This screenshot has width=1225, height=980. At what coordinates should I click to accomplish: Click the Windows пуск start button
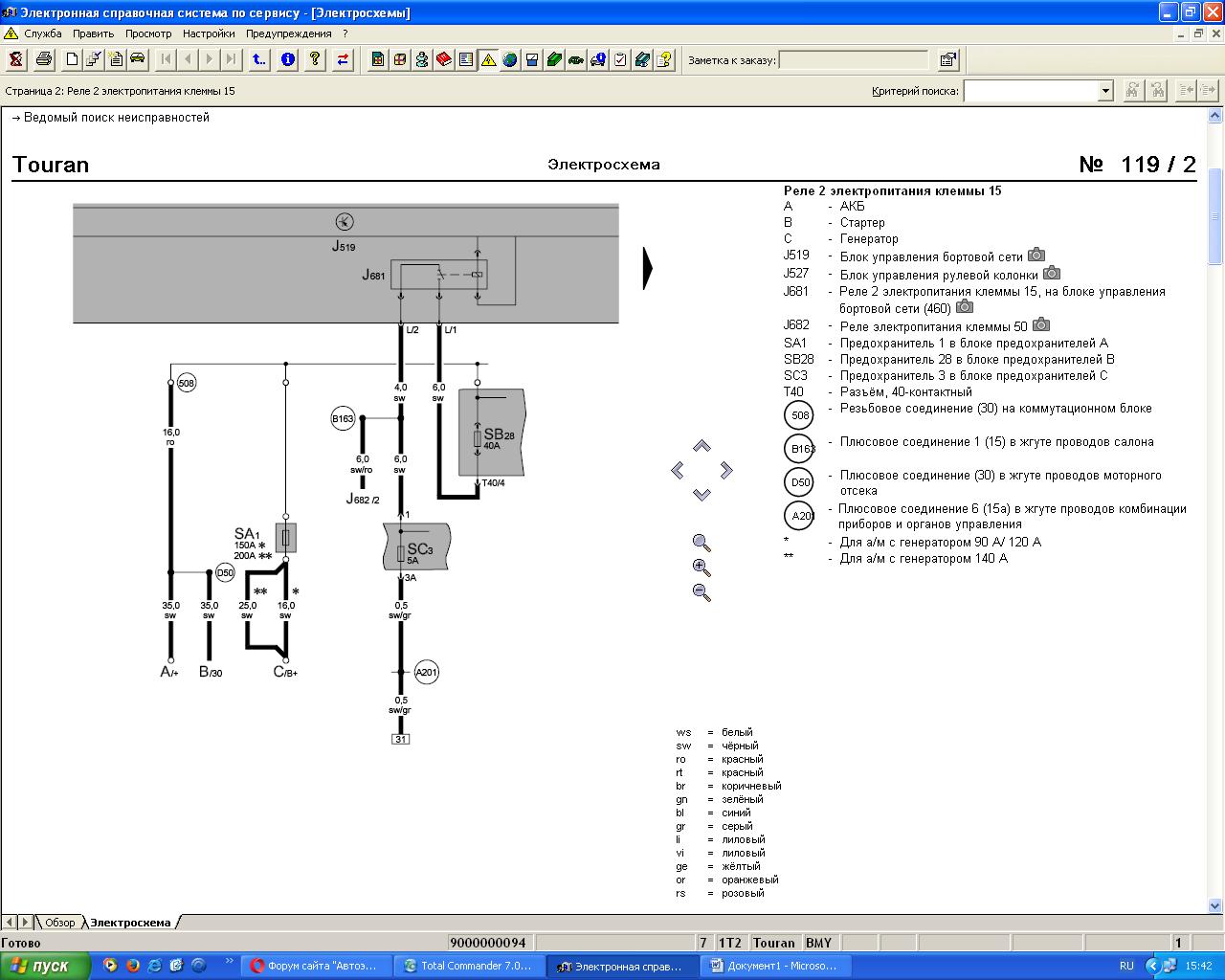click(x=45, y=966)
